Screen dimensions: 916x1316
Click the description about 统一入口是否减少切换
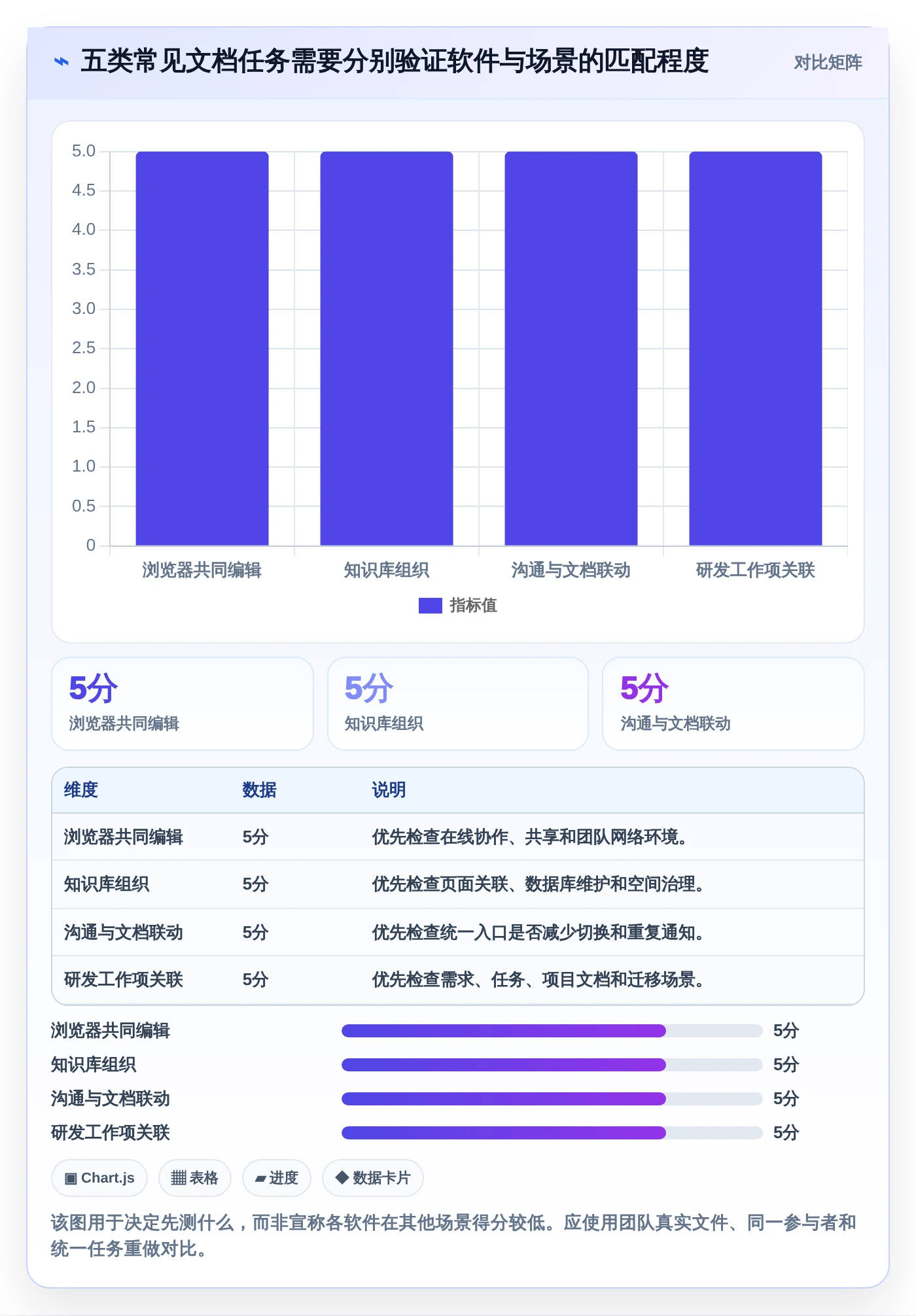pyautogui.click(x=538, y=933)
